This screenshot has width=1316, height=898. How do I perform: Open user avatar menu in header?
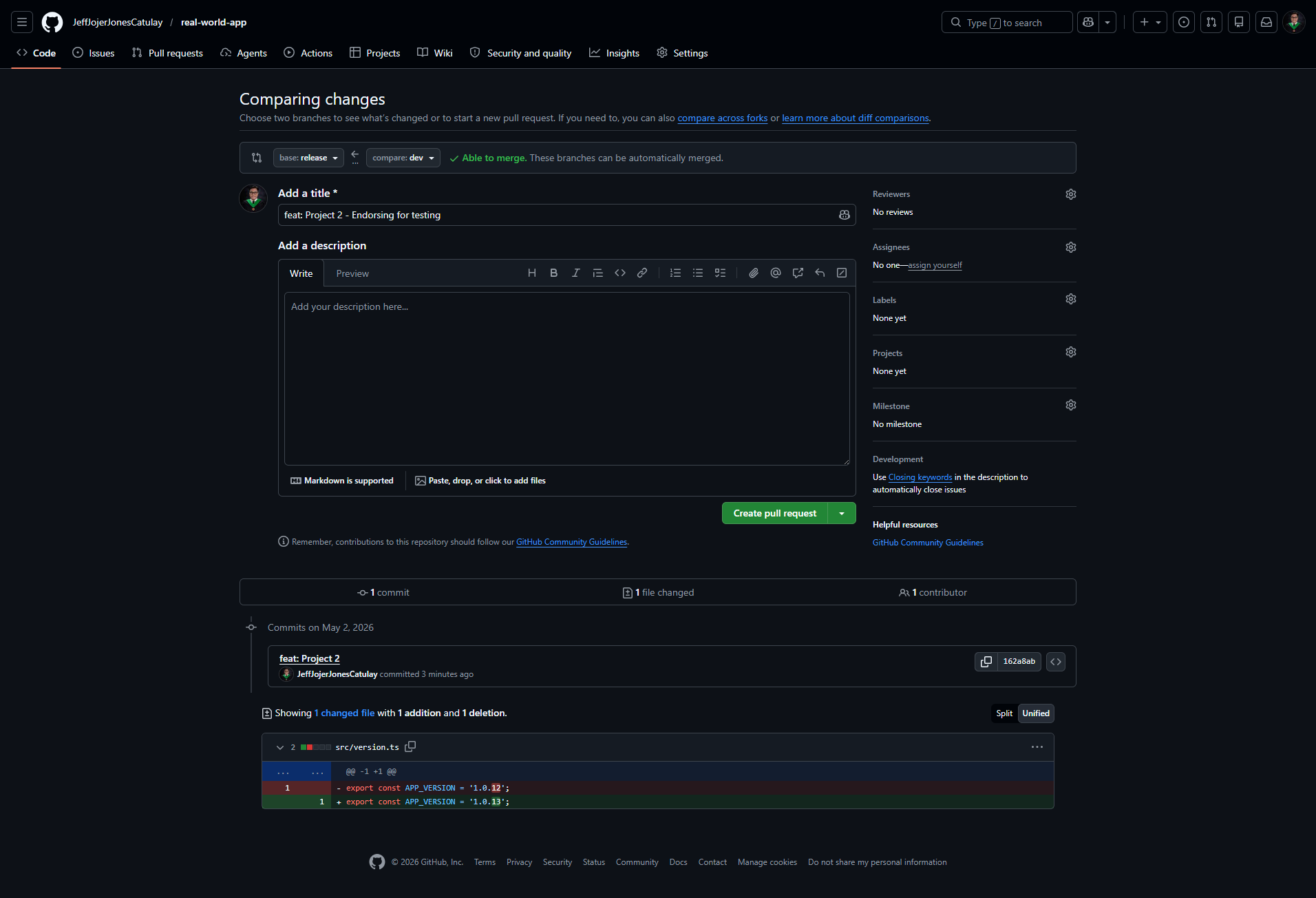[x=1294, y=22]
